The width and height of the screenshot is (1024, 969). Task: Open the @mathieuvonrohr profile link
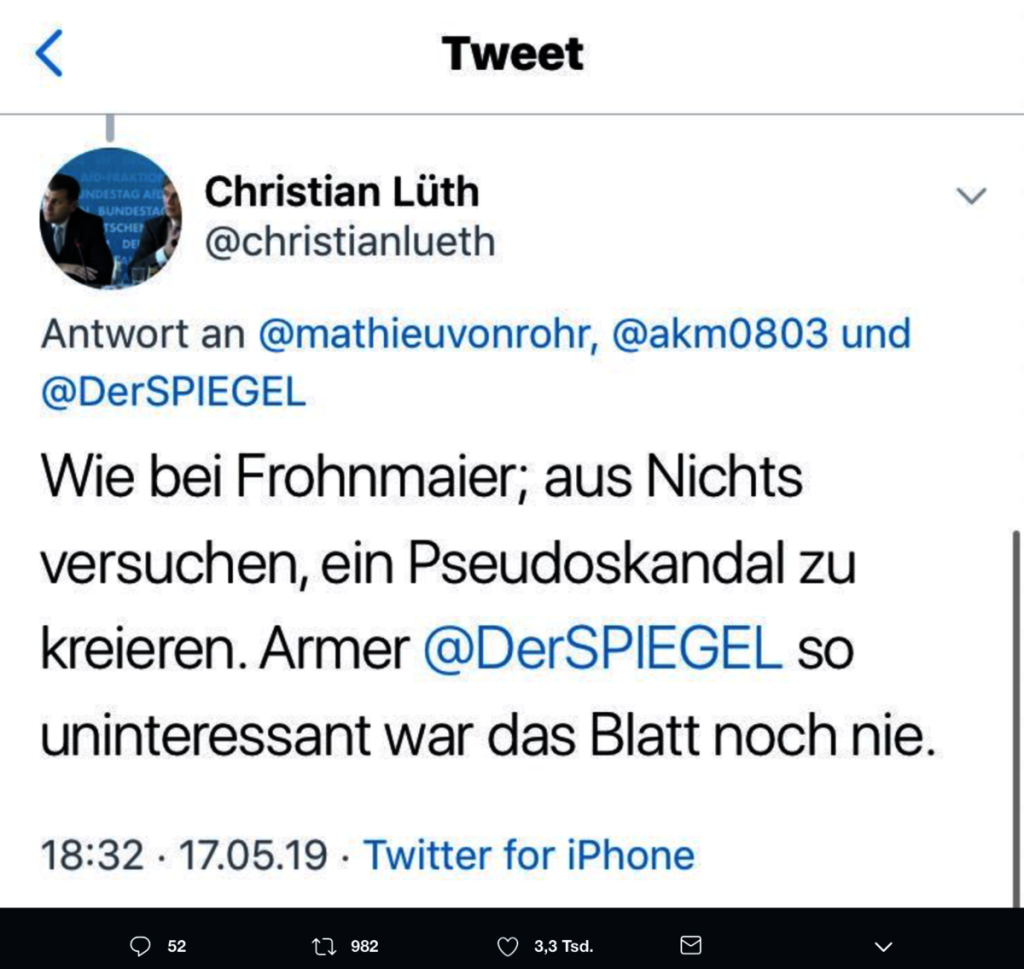pyautogui.click(x=427, y=334)
